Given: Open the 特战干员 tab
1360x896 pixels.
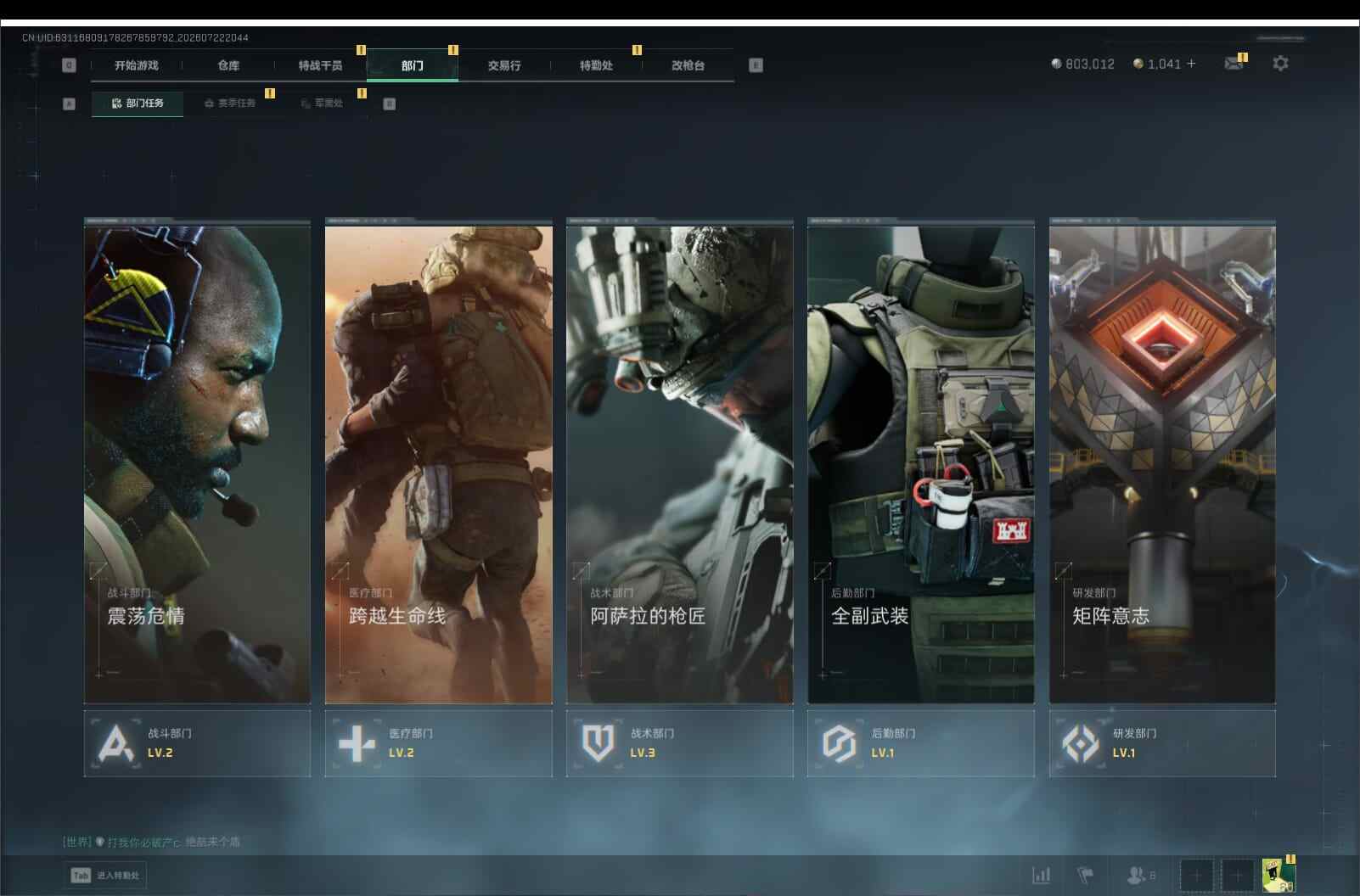Looking at the screenshot, I should tap(320, 65).
